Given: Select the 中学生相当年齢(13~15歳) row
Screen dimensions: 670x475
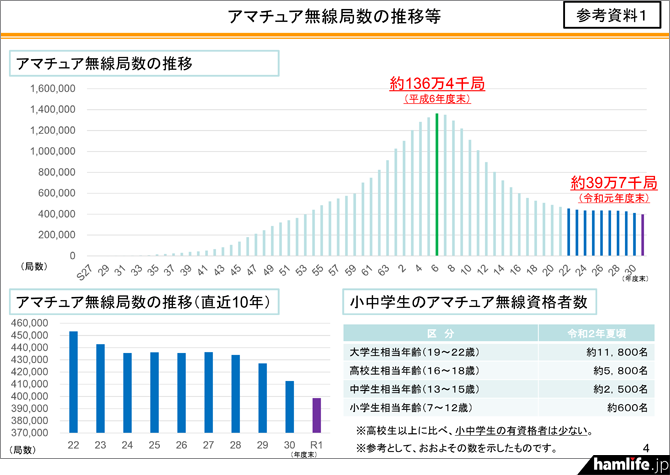Looking at the screenshot, I should click(439, 390).
